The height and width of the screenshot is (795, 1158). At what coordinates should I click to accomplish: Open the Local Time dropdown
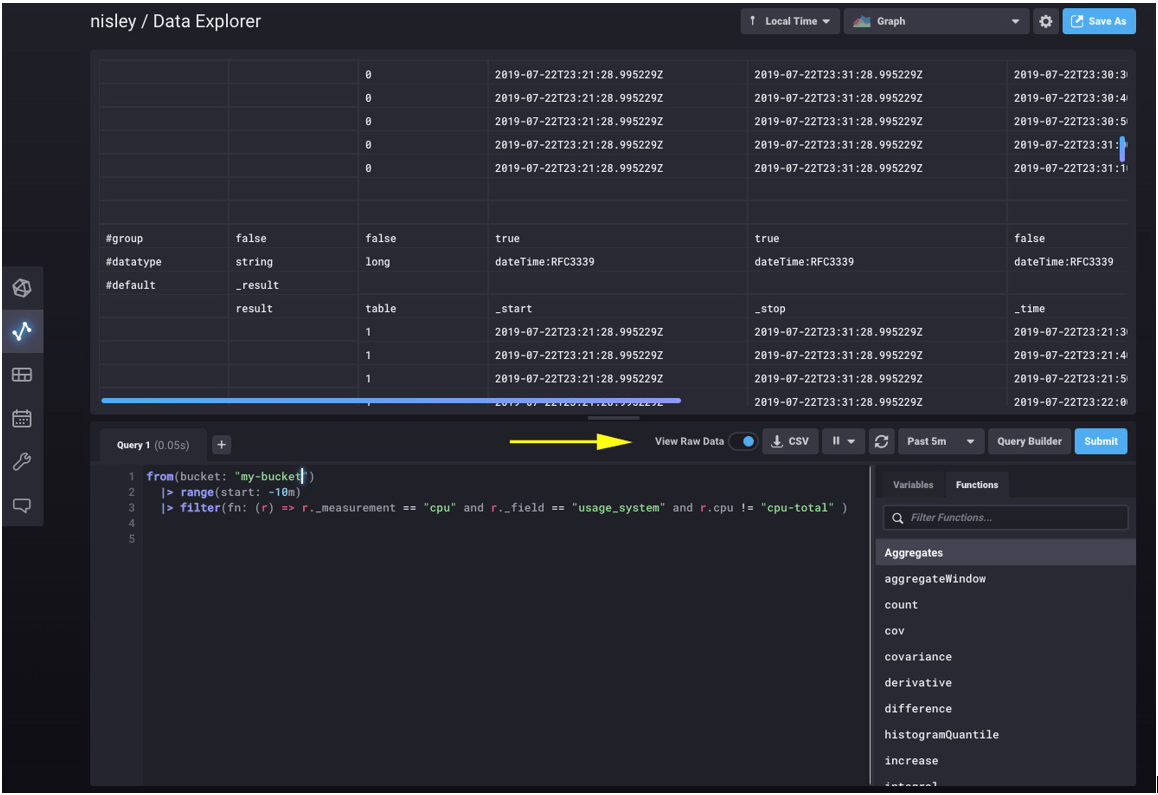point(790,21)
